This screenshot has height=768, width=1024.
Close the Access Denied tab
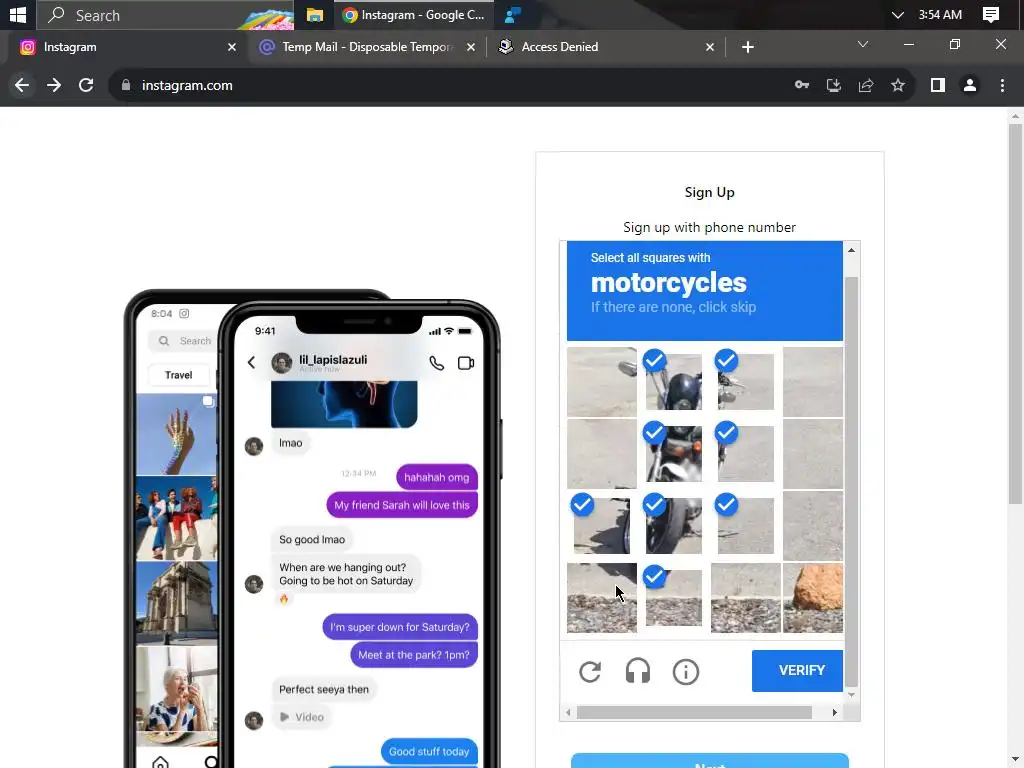click(710, 47)
